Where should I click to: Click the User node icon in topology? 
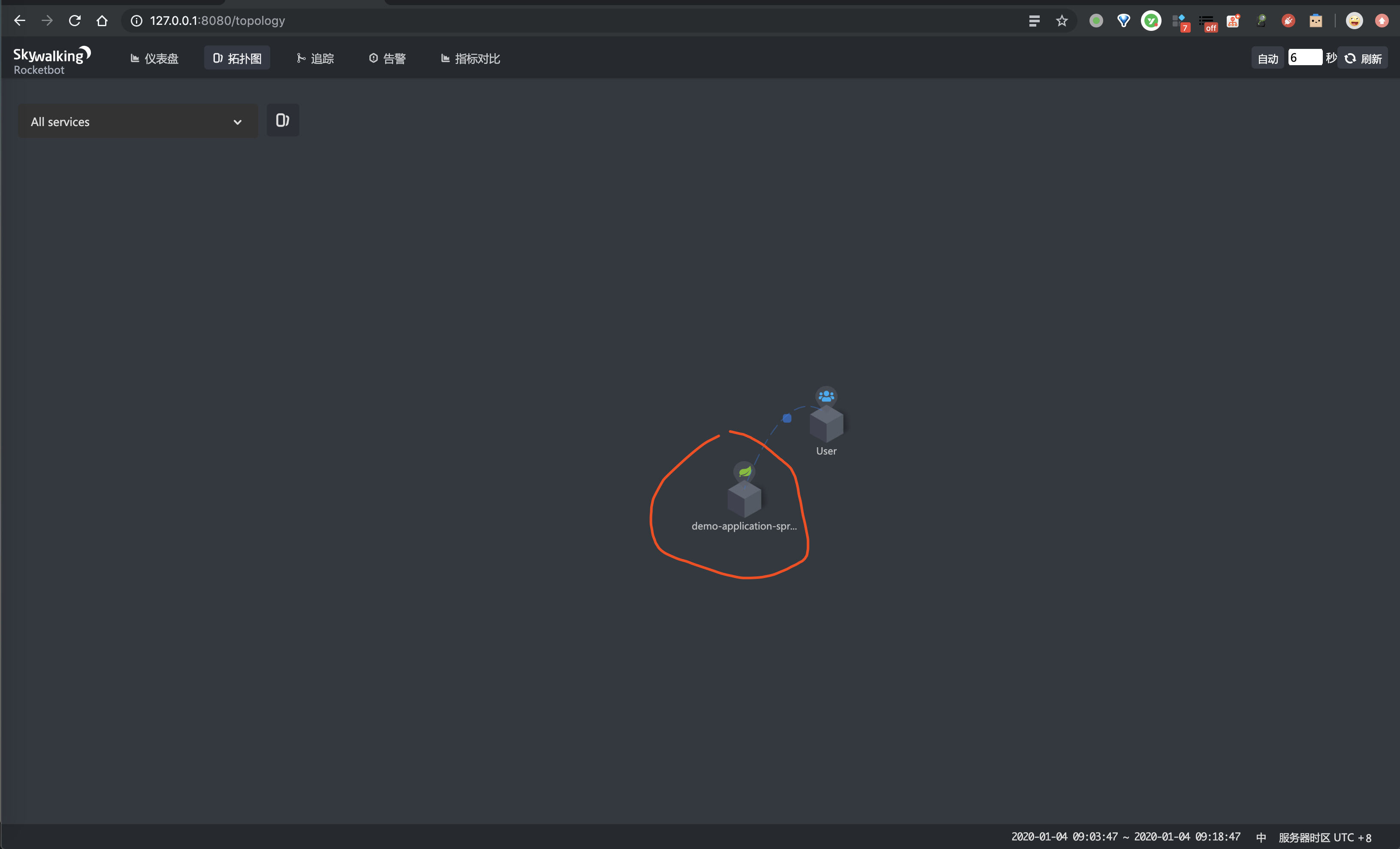click(x=825, y=420)
